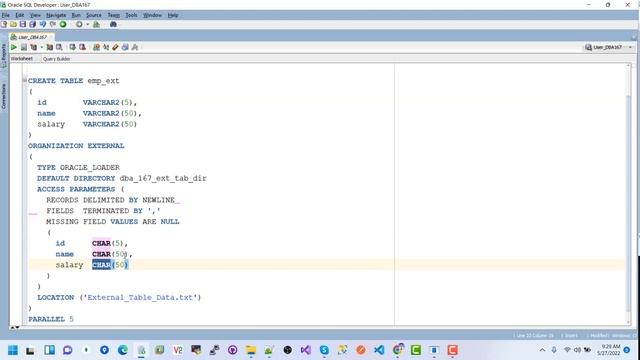Viewport: 640px width, 360px height.
Task: Open the View menu
Action: [x=35, y=15]
